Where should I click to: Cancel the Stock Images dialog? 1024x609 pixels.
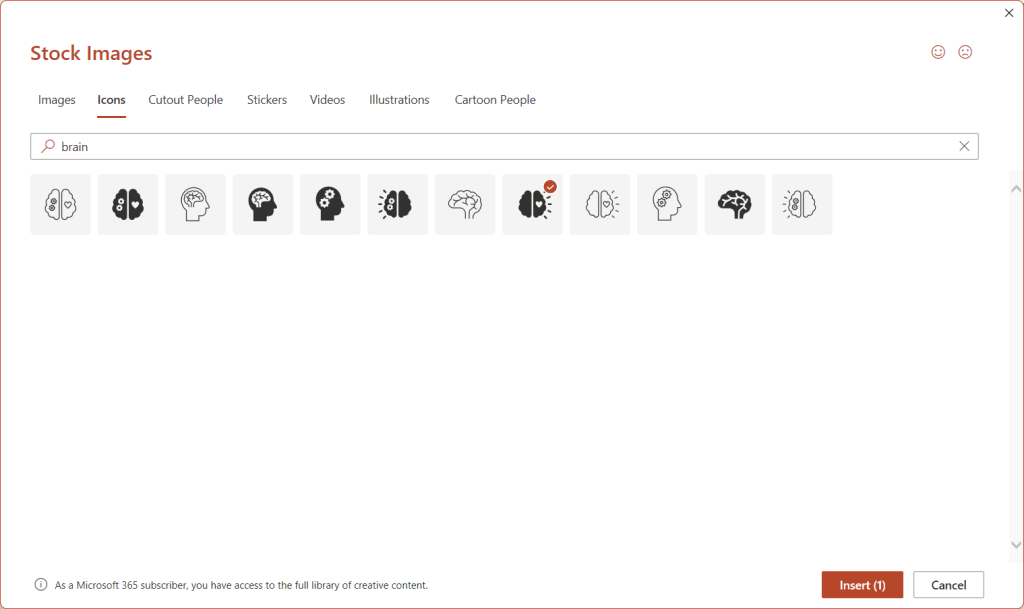click(948, 584)
